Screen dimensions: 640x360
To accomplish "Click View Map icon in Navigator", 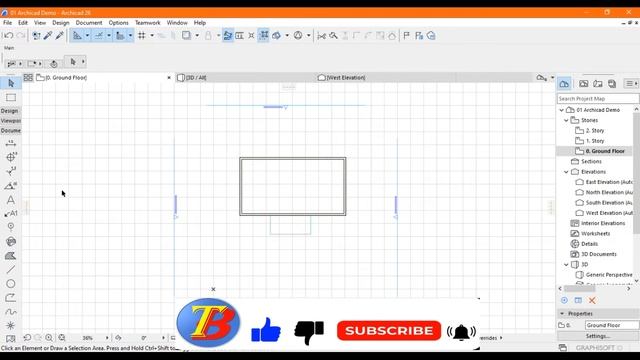I will click(583, 84).
